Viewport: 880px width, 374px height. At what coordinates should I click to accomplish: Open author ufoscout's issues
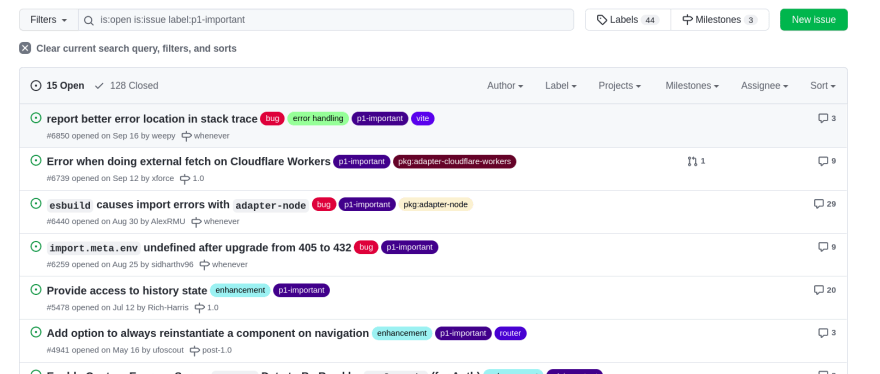pyautogui.click(x=168, y=350)
